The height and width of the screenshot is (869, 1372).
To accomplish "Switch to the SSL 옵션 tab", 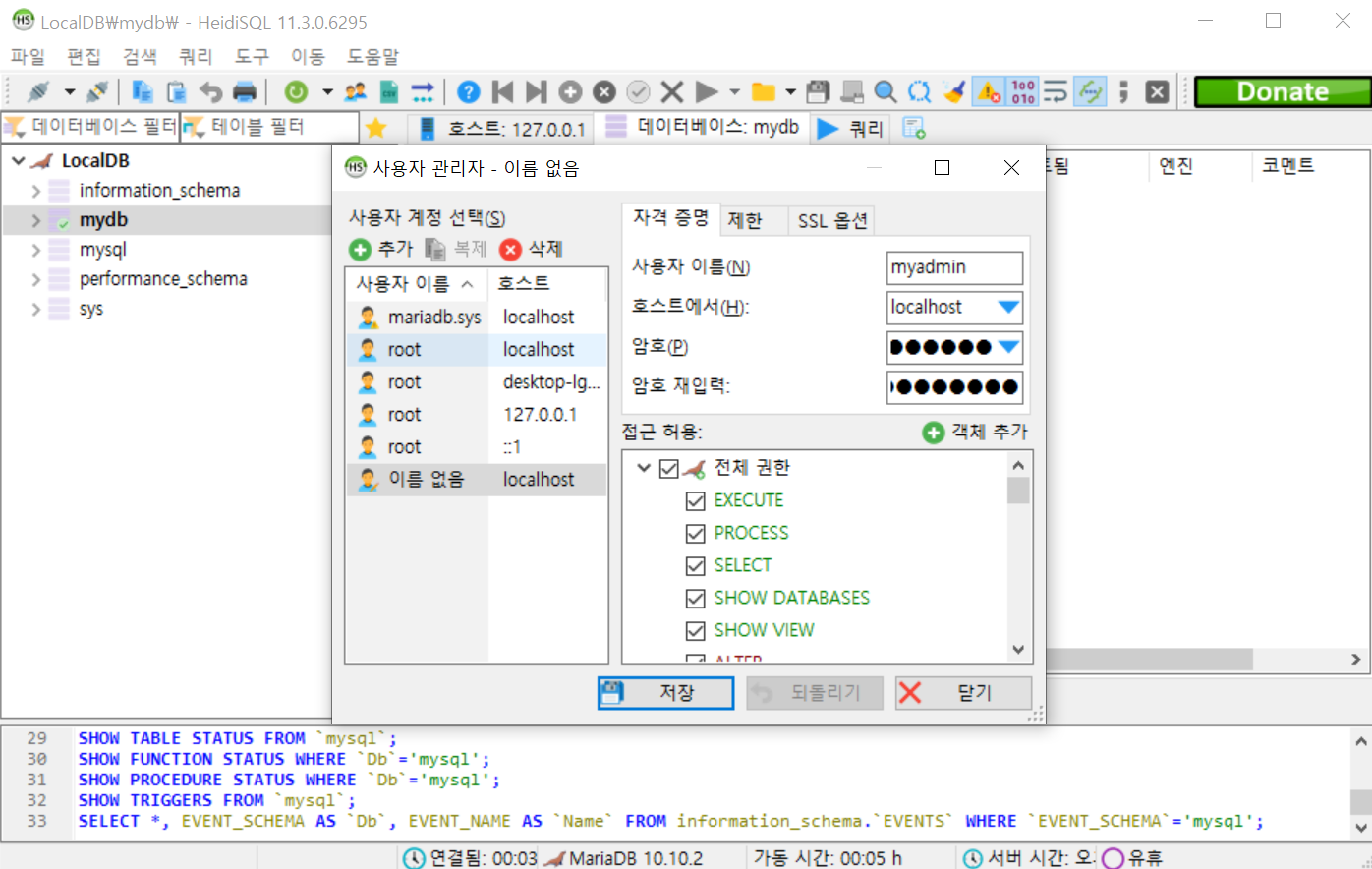I will (831, 220).
